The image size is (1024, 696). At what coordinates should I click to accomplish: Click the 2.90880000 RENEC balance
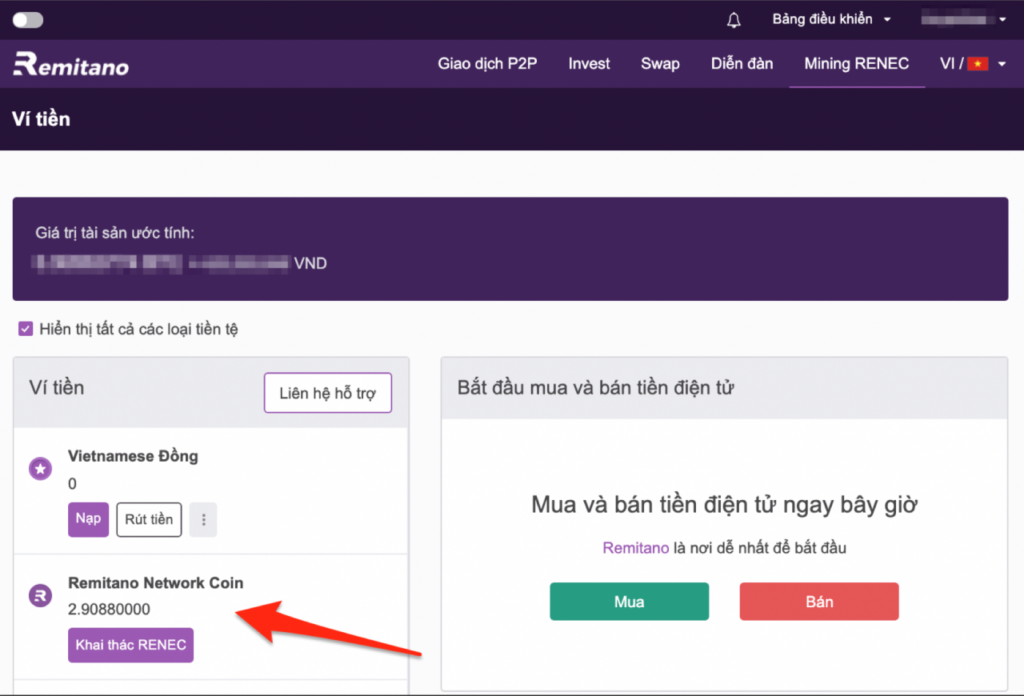point(109,609)
